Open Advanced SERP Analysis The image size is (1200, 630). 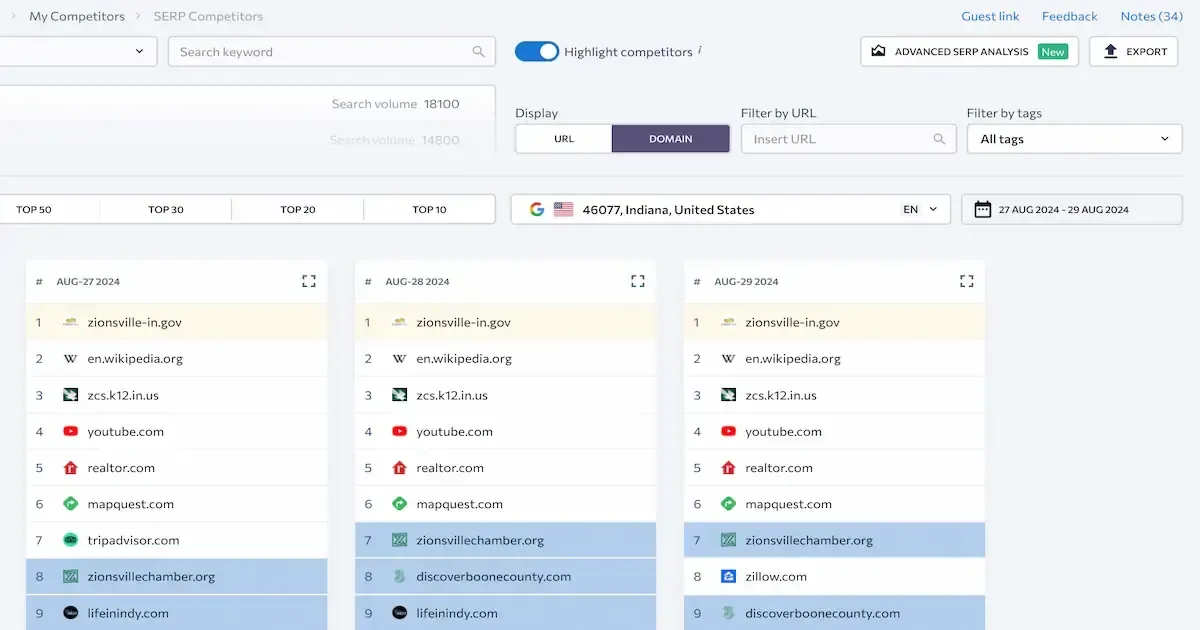969,51
